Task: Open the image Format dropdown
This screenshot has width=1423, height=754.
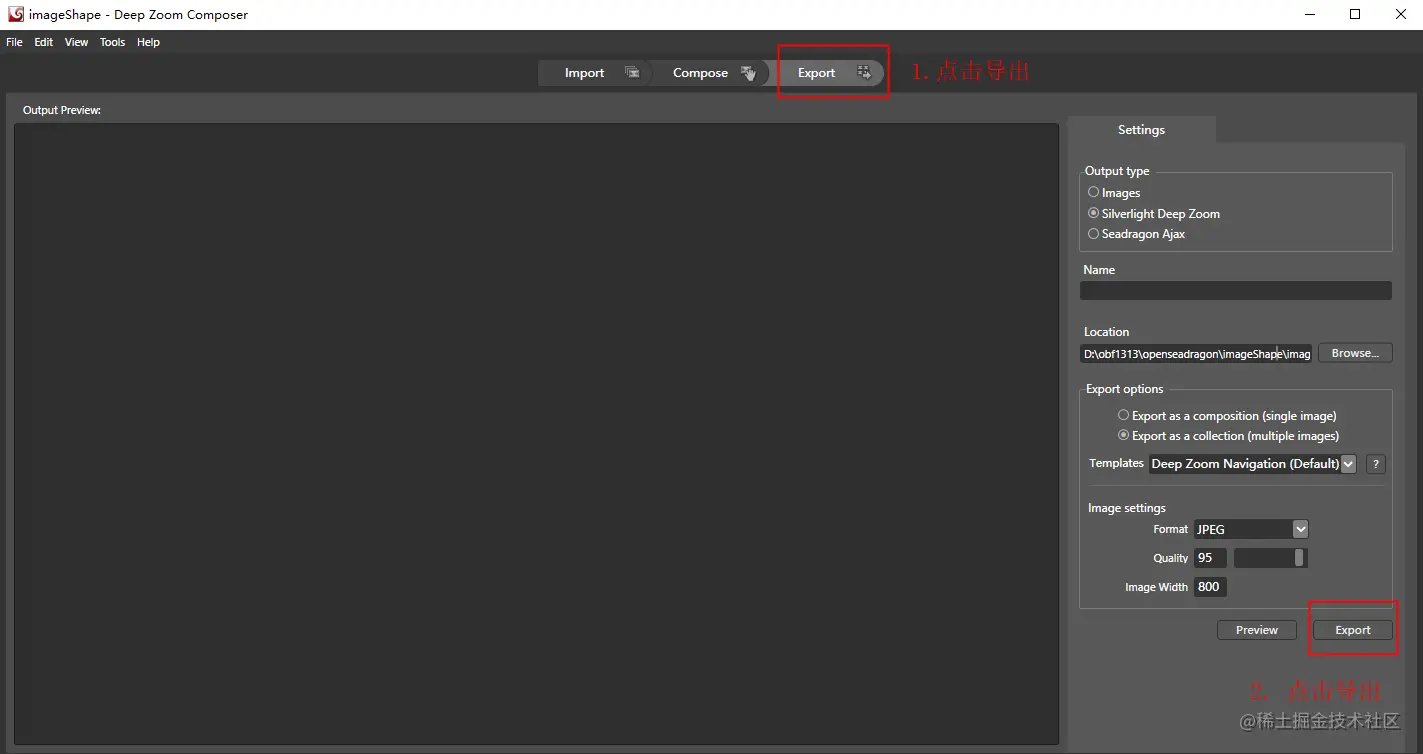Action: click(1251, 529)
